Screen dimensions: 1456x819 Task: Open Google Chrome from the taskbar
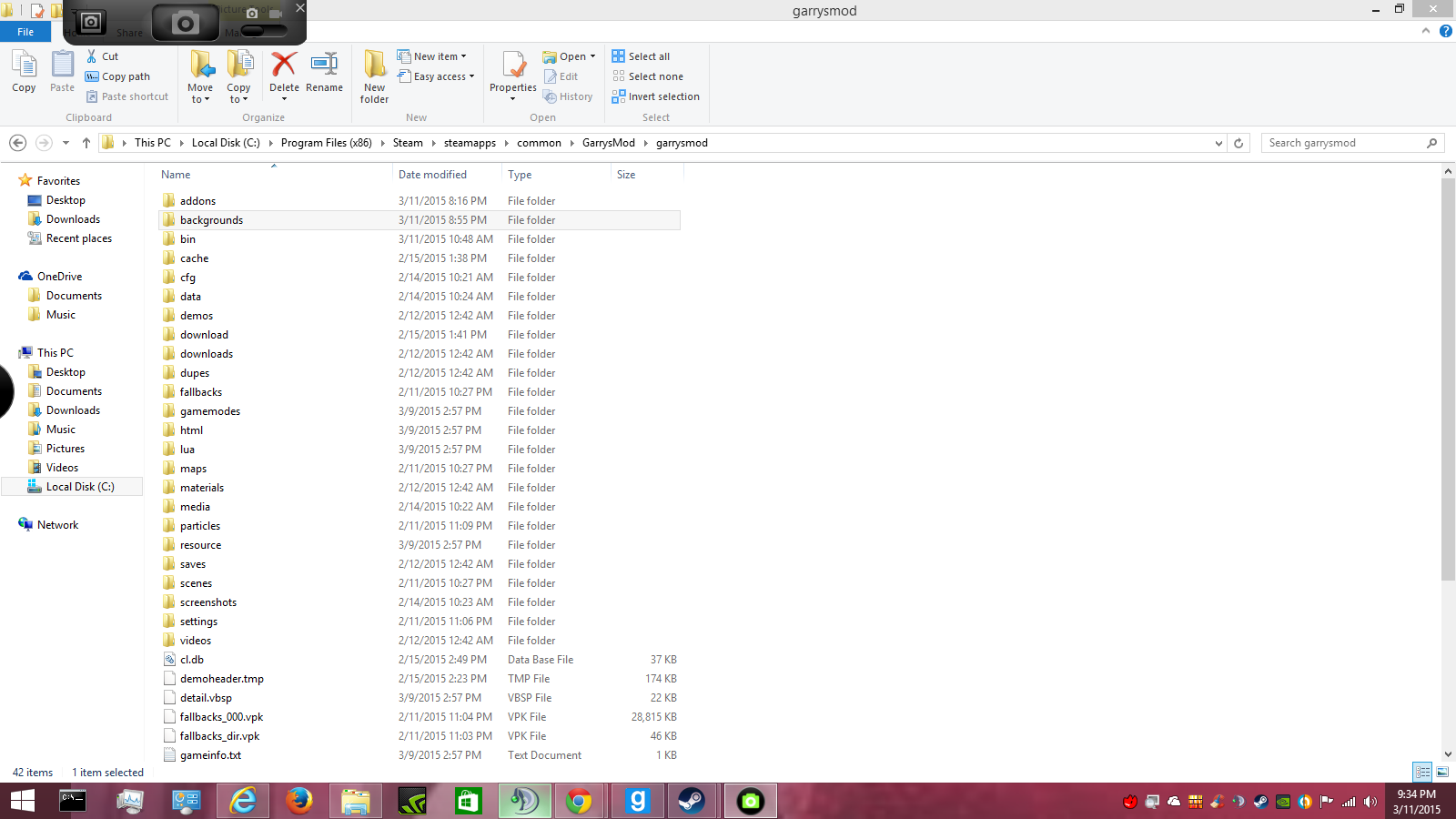pyautogui.click(x=579, y=801)
